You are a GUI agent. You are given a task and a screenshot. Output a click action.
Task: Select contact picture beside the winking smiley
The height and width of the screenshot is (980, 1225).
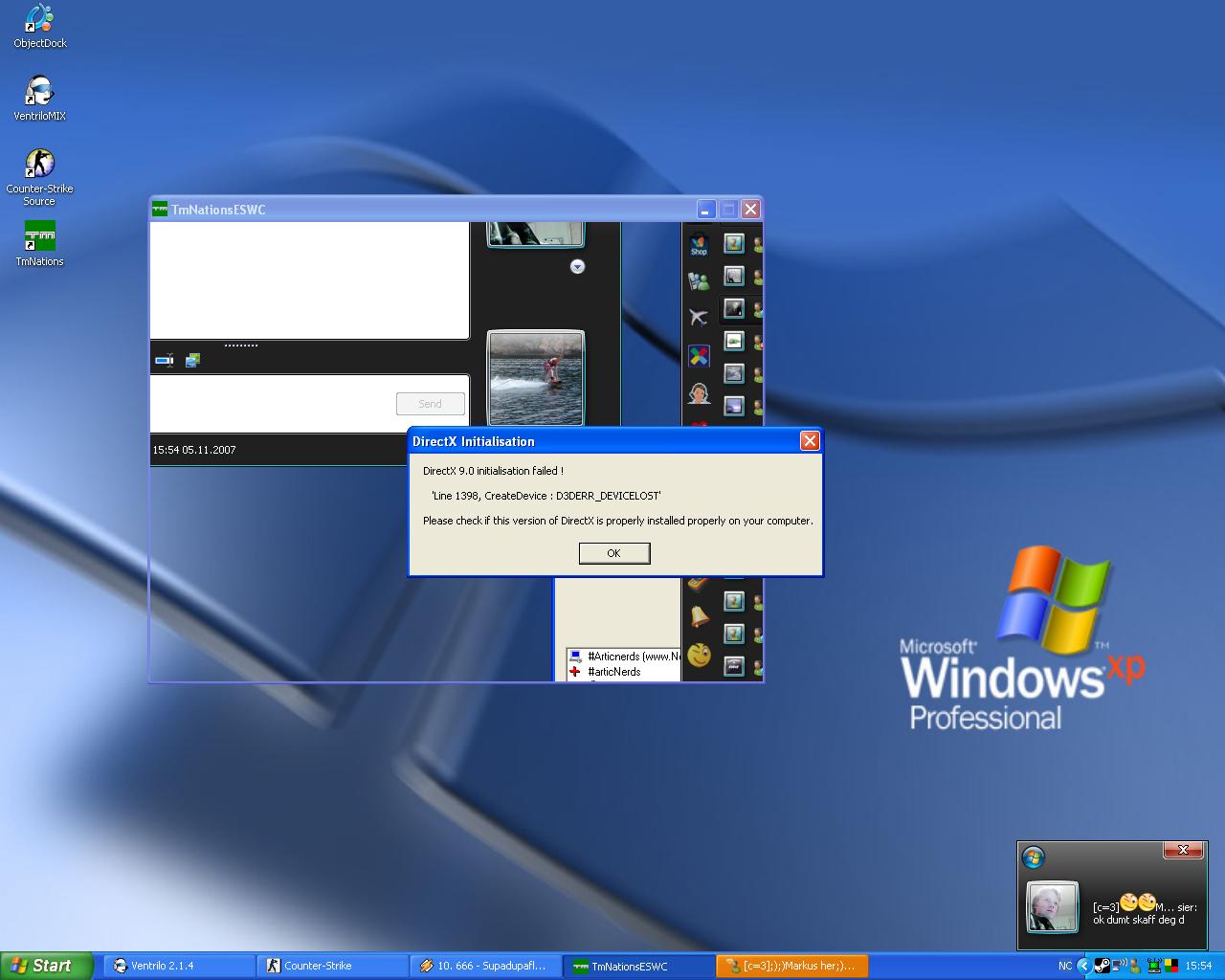point(733,665)
